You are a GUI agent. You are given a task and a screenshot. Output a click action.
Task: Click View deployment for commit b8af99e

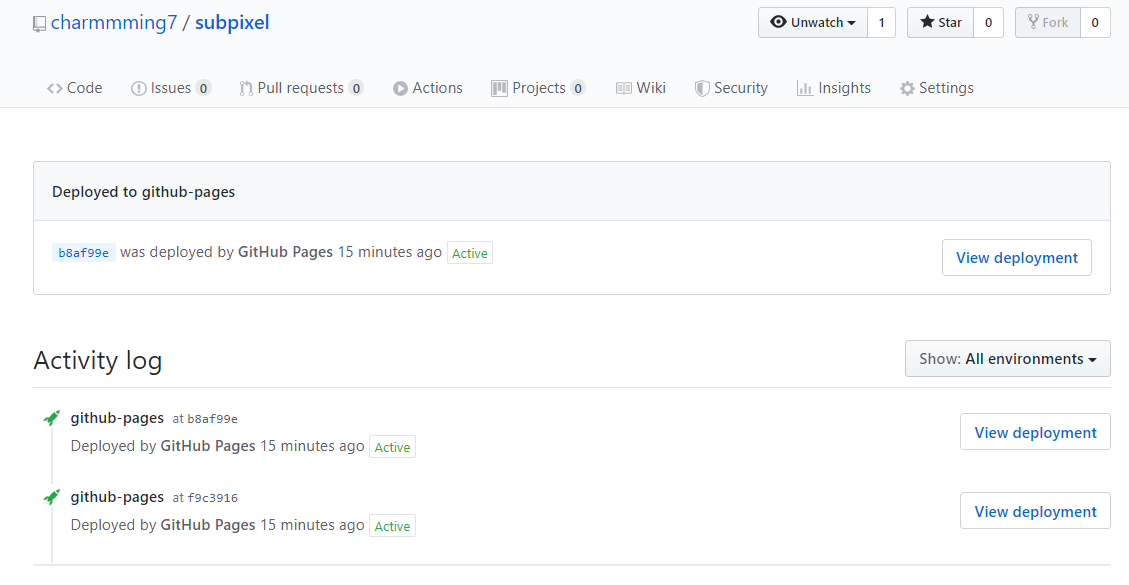pyautogui.click(x=1016, y=257)
